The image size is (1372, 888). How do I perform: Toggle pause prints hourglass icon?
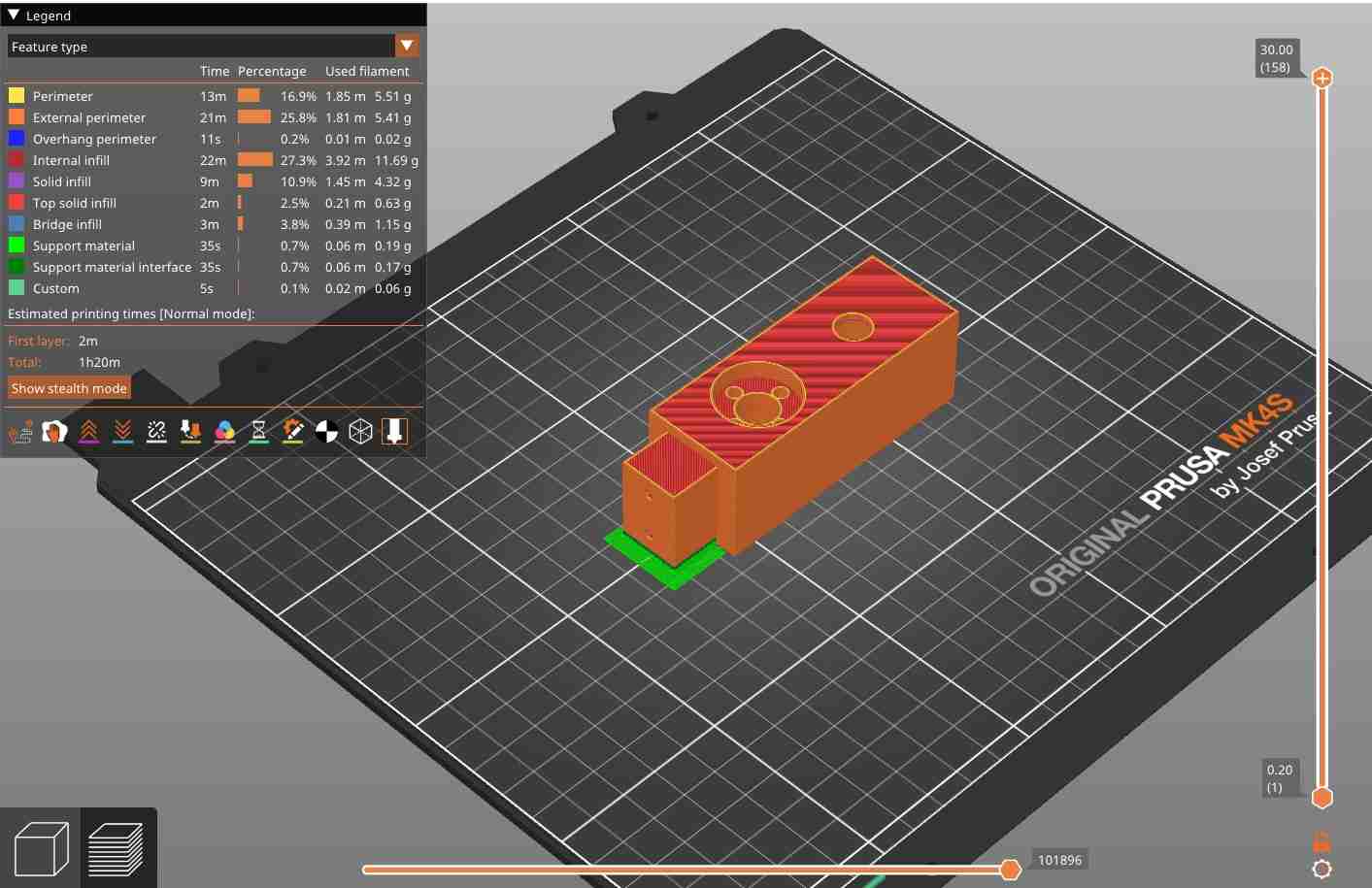point(258,431)
